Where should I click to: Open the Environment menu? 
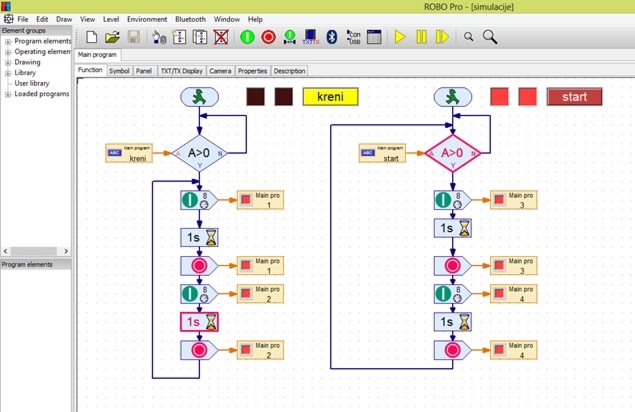pyautogui.click(x=147, y=19)
